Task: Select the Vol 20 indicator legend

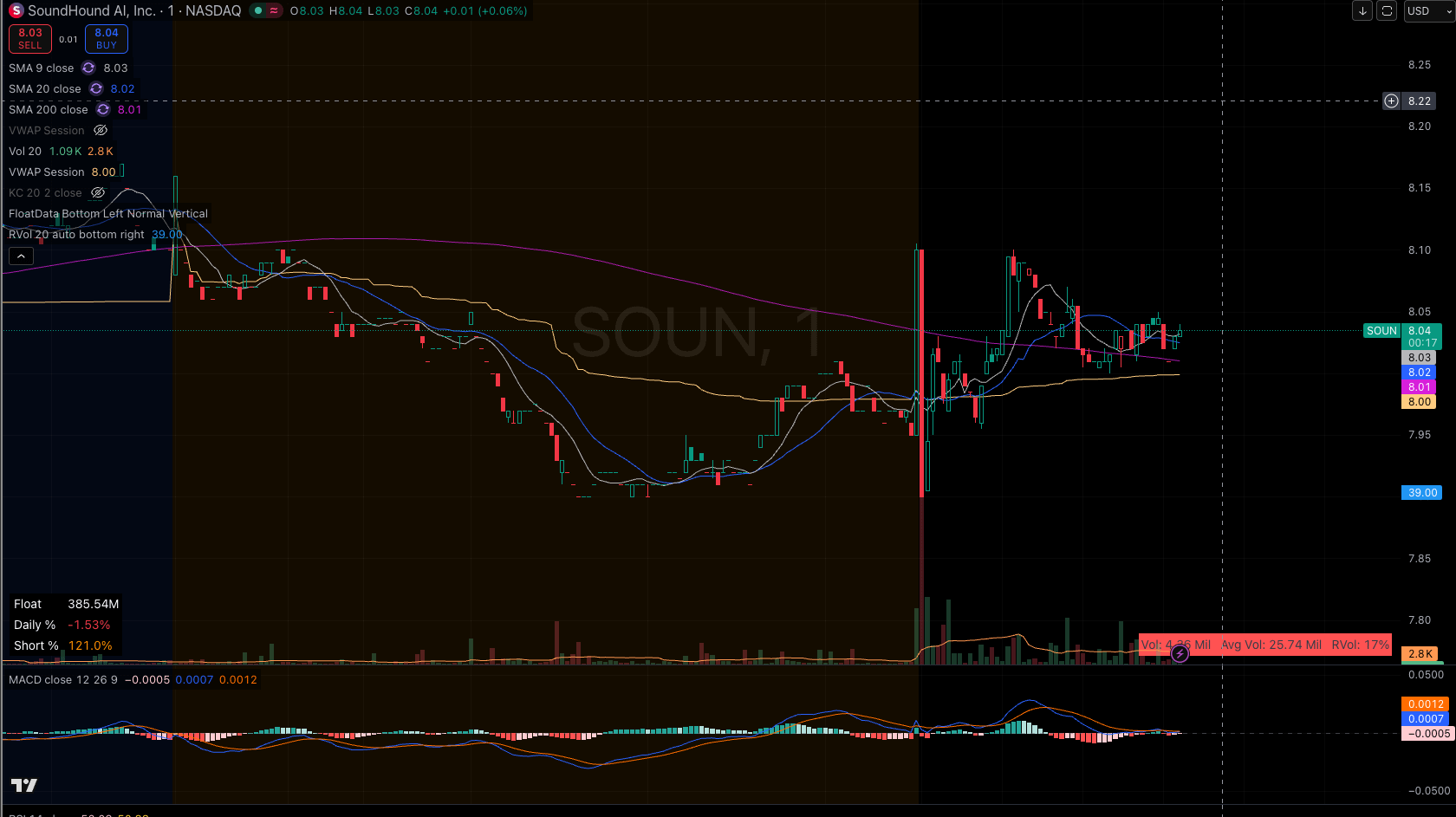Action: click(25, 152)
